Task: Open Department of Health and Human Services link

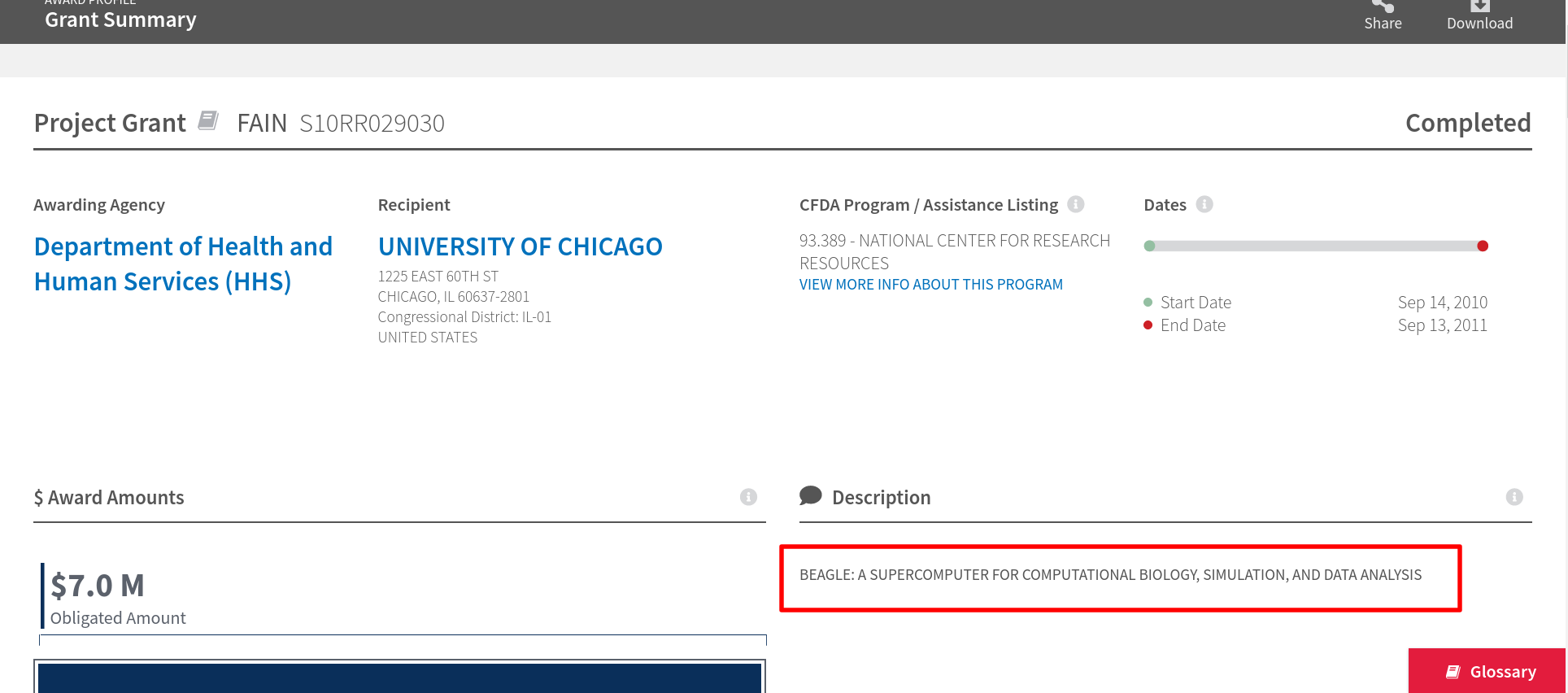Action: click(x=183, y=264)
